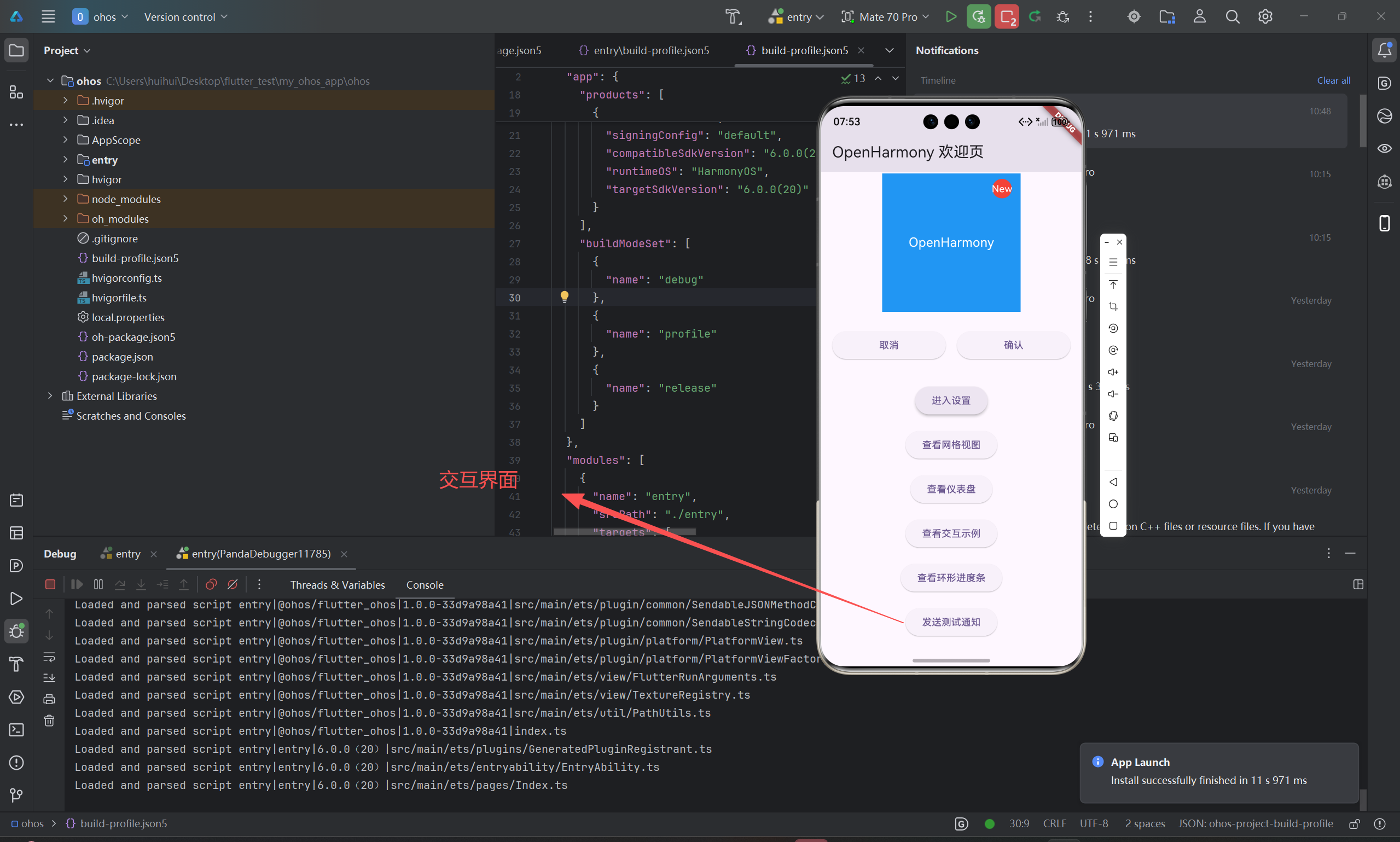The width and height of the screenshot is (1400, 842).
Task: Click the green Run button in toolbar
Action: pyautogui.click(x=951, y=16)
